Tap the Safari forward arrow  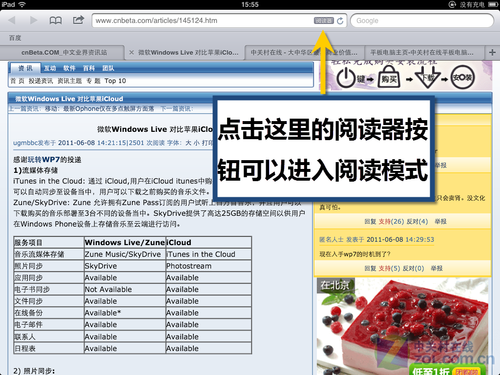[33, 20]
